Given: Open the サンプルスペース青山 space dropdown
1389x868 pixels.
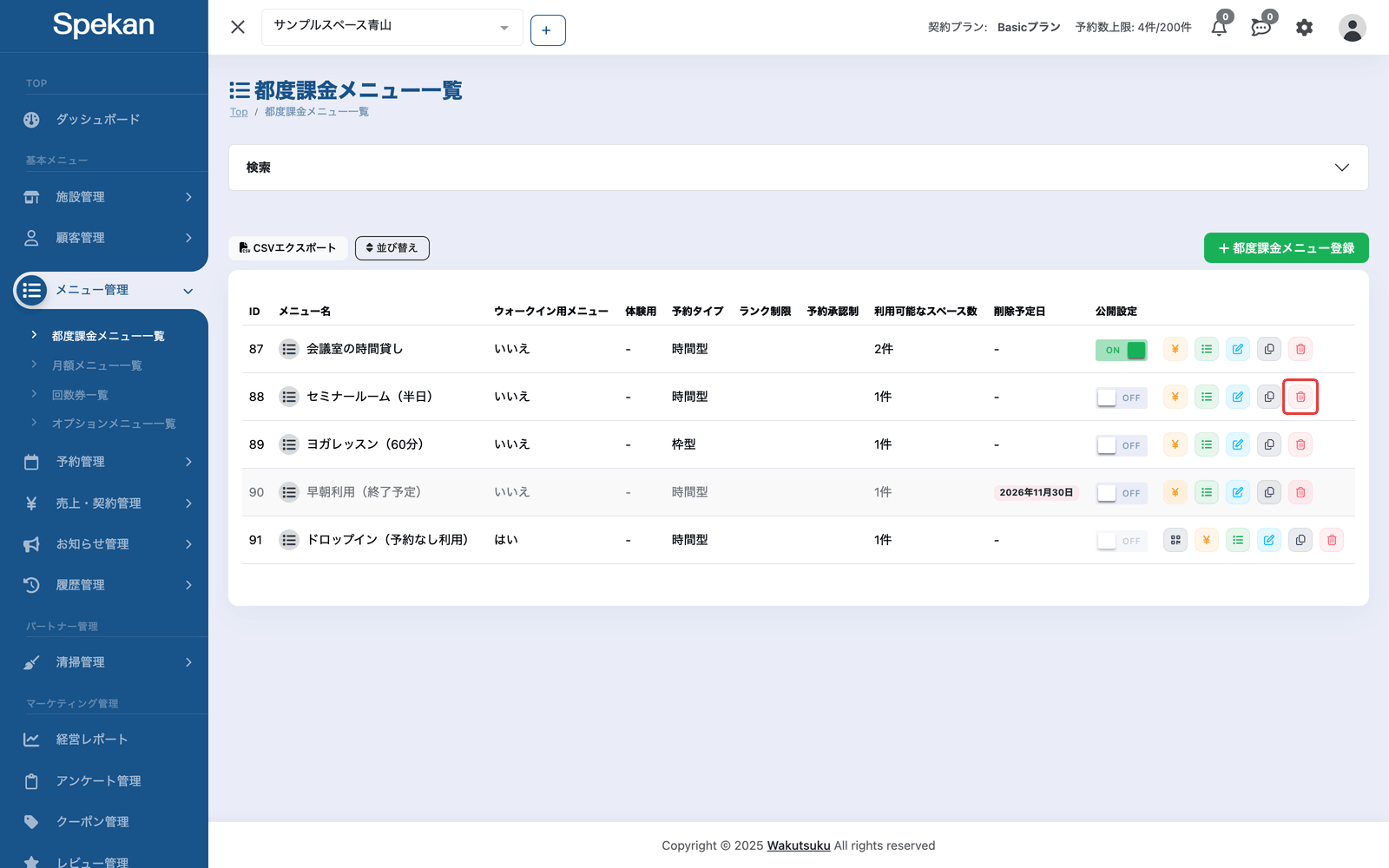Looking at the screenshot, I should 392,27.
